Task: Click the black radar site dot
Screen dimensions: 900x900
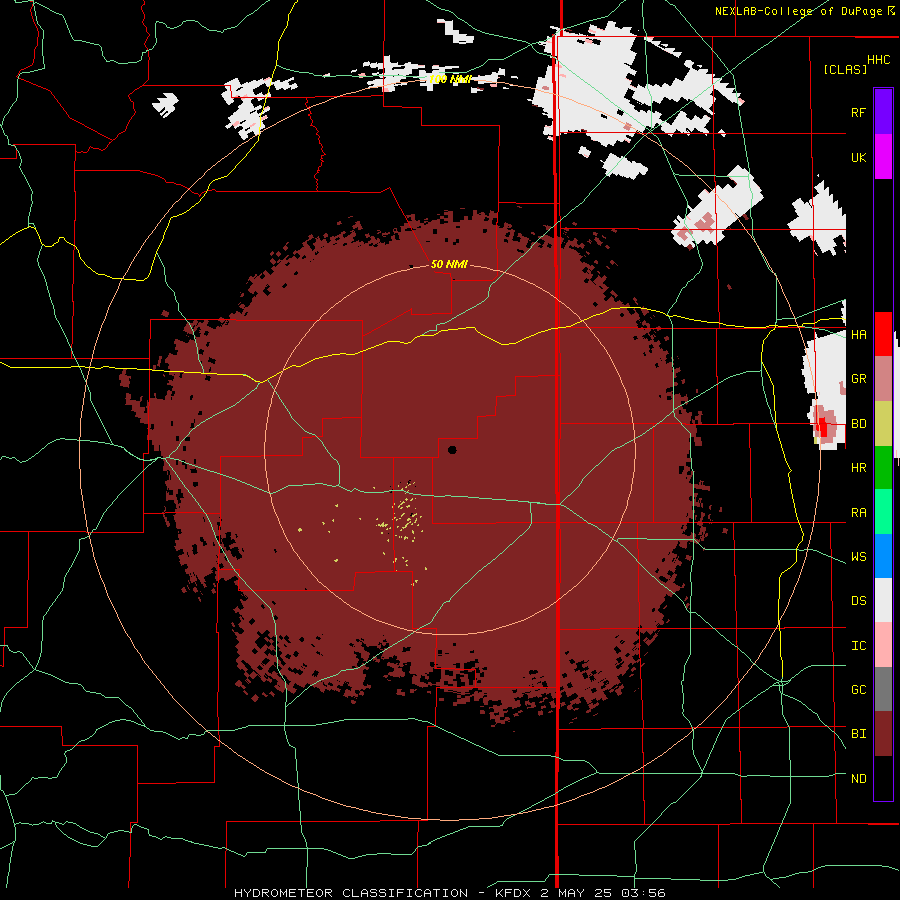Action: [452, 450]
